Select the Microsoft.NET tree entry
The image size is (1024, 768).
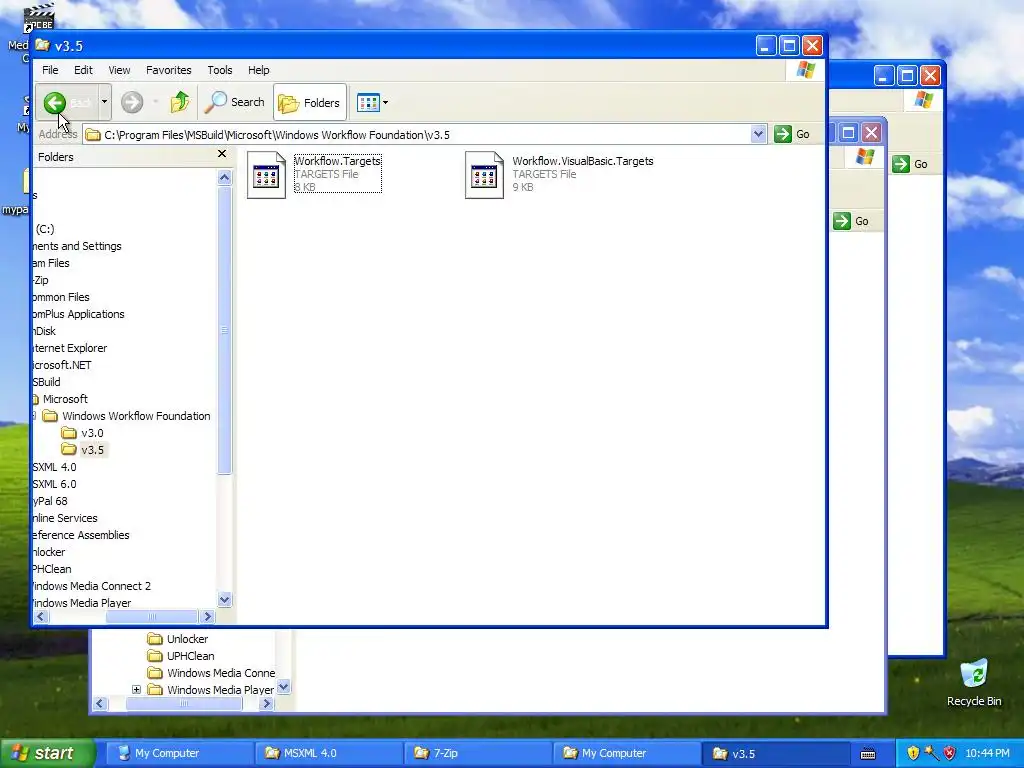pyautogui.click(x=62, y=365)
